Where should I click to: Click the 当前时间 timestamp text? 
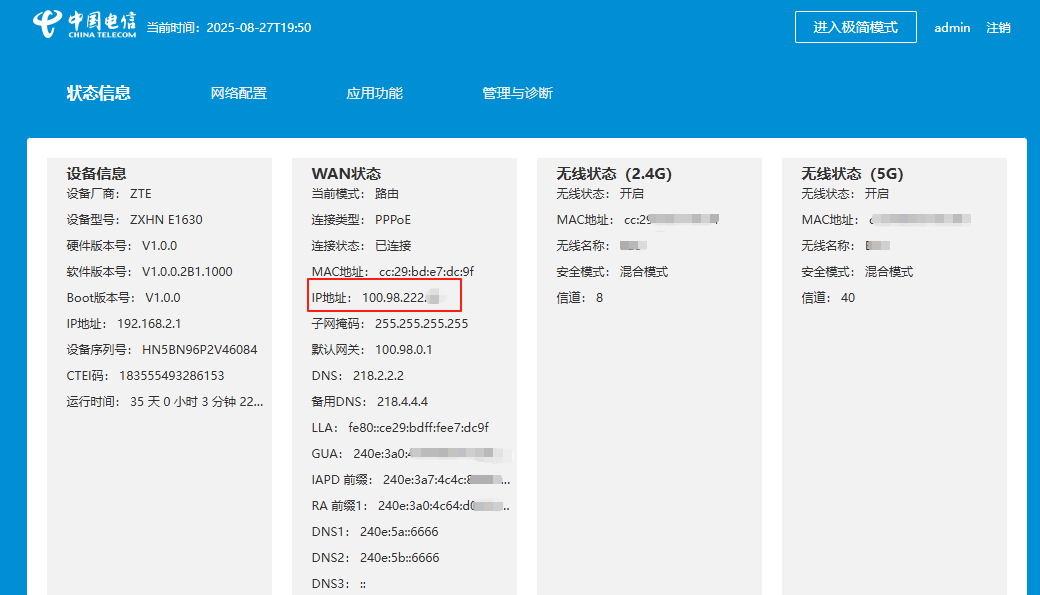pyautogui.click(x=227, y=28)
